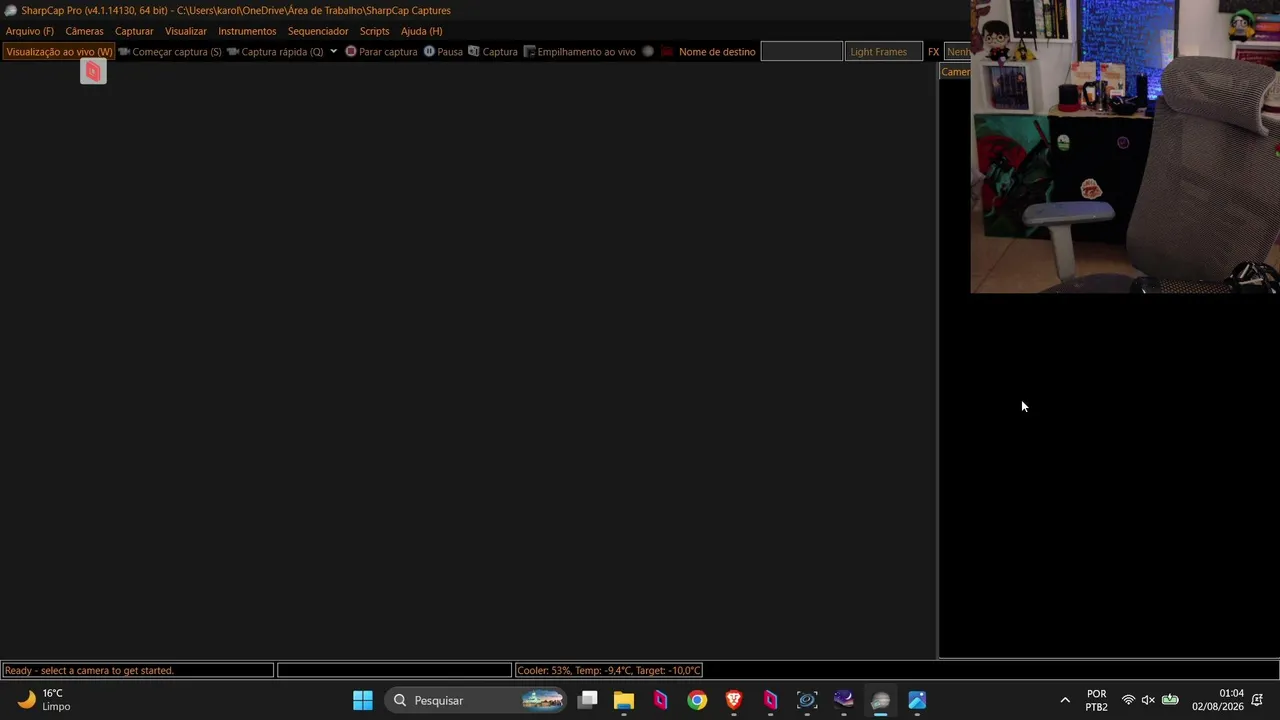The image size is (1280, 720).
Task: Click the FX toolbar label
Action: (x=933, y=52)
